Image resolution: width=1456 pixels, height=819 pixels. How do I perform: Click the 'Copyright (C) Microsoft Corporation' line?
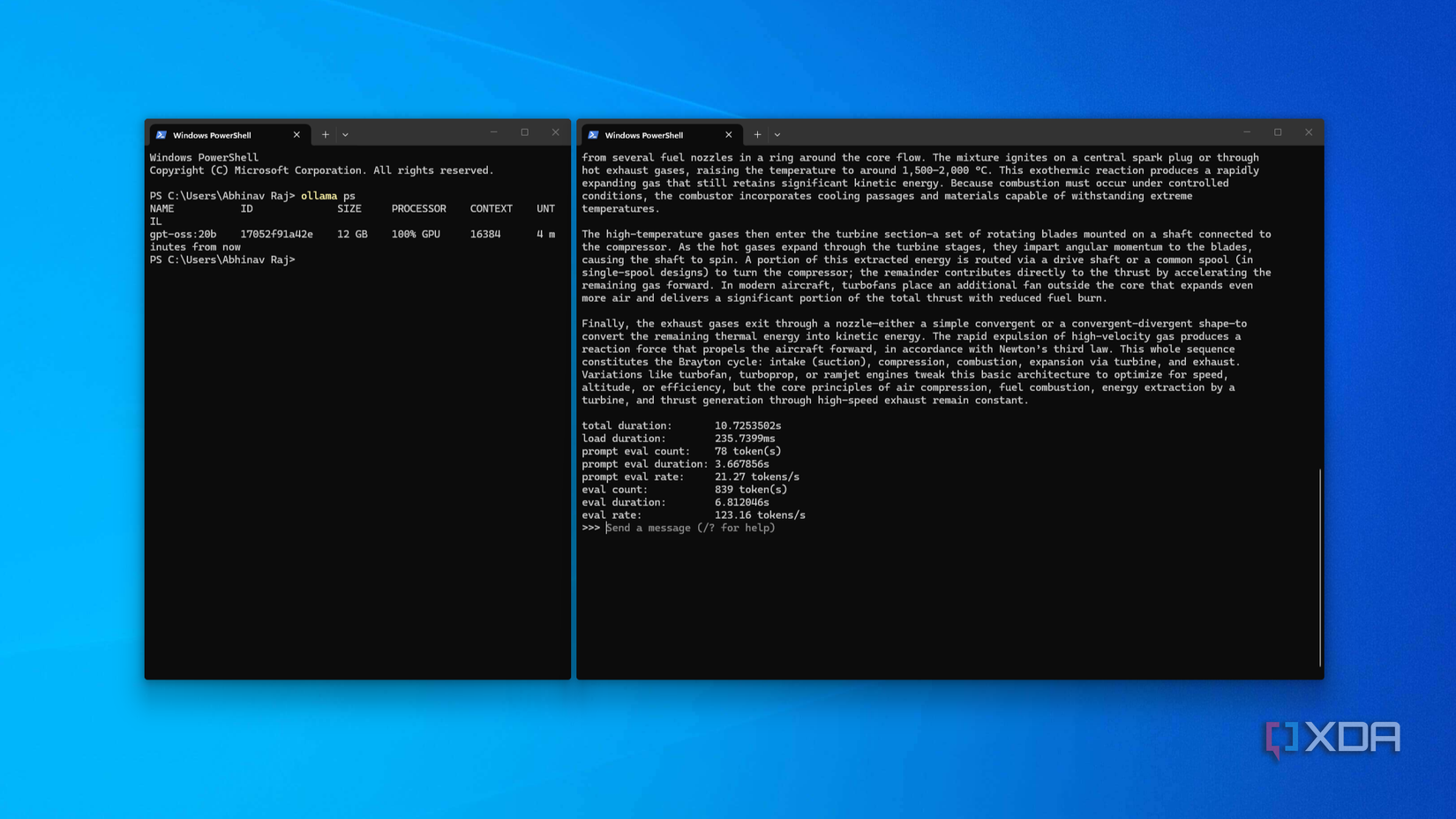click(x=322, y=170)
